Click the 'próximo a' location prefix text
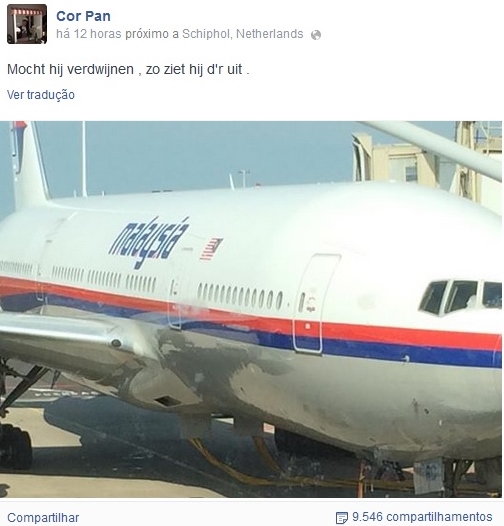Screen dimensions: 504x526 [152, 34]
